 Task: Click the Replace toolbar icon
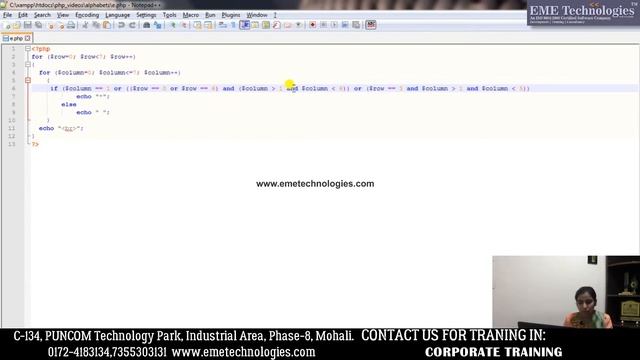point(158,25)
